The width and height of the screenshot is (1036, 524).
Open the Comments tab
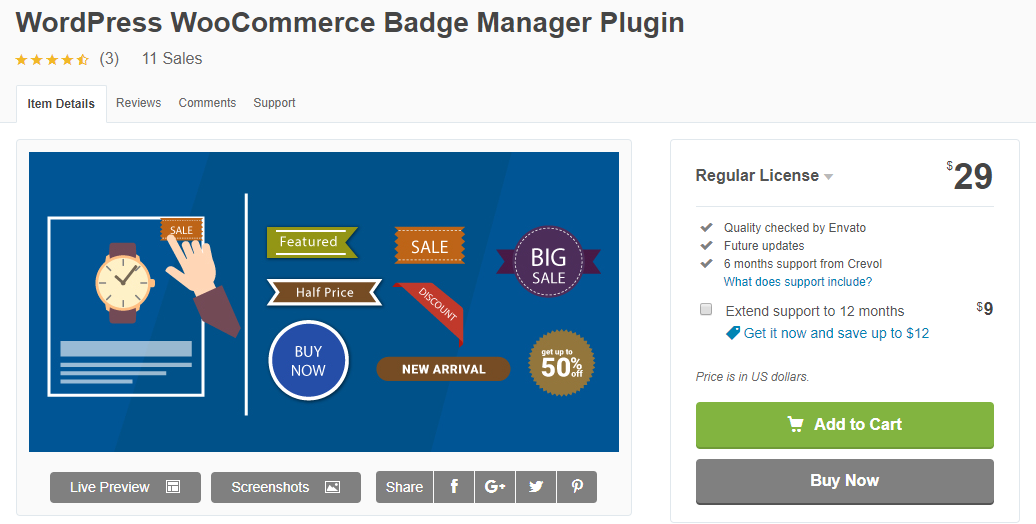click(x=207, y=103)
